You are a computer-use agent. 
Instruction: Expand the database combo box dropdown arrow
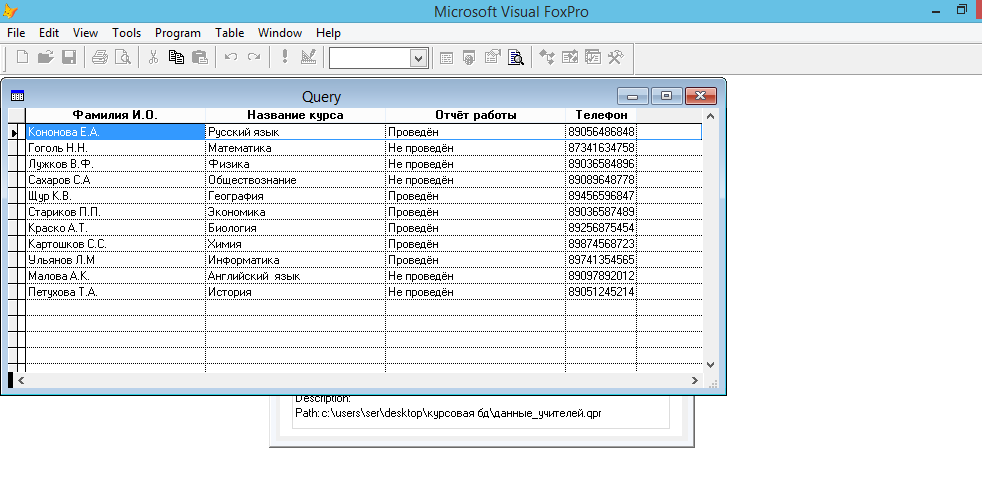click(x=418, y=58)
